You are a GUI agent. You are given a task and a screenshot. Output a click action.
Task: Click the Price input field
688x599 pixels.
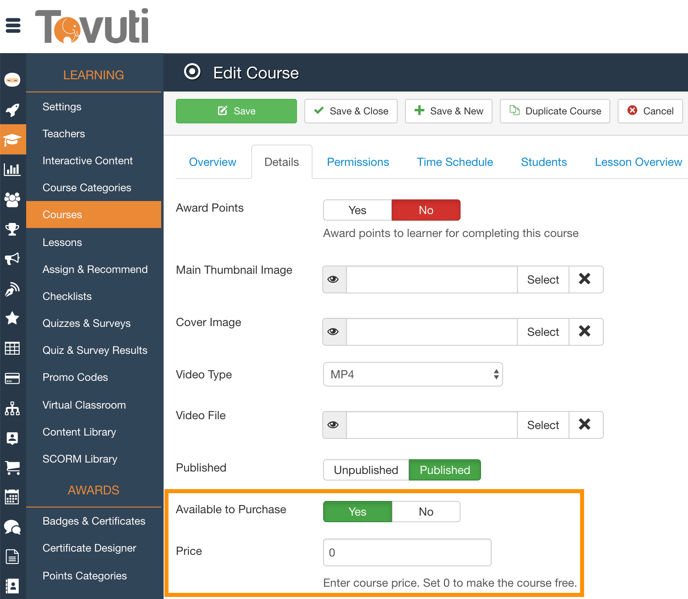tap(407, 552)
